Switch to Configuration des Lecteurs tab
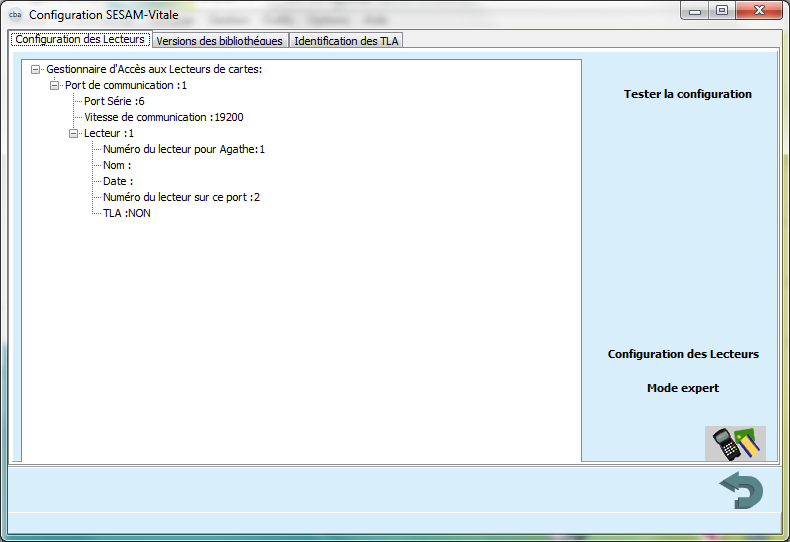This screenshot has width=790, height=542. pos(80,39)
